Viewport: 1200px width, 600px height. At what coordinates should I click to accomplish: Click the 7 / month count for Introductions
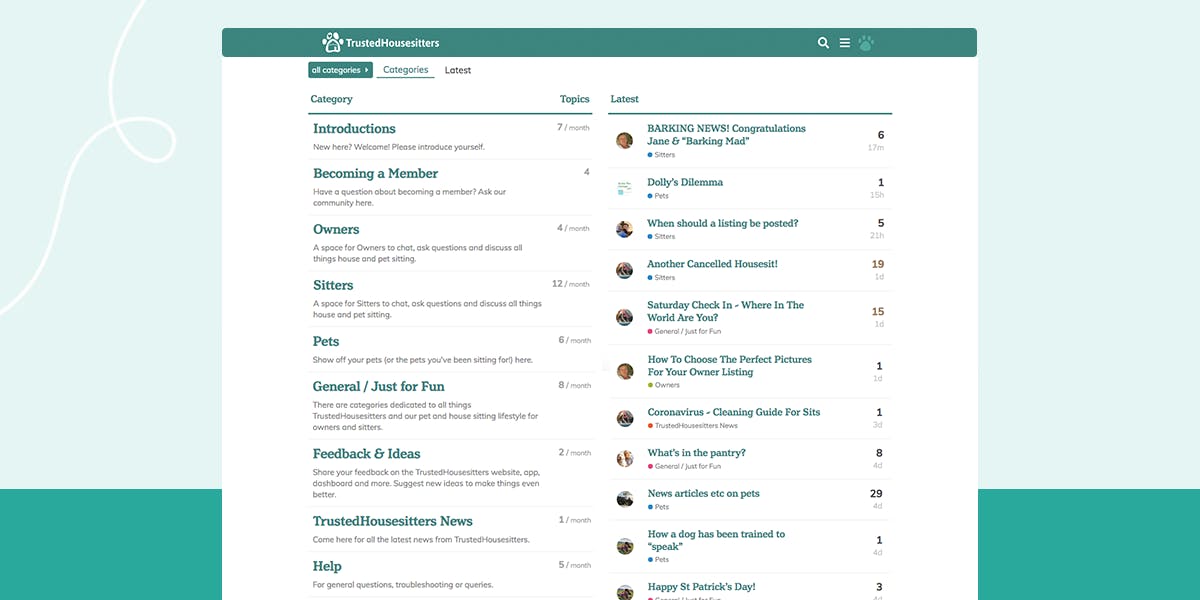[x=573, y=128]
